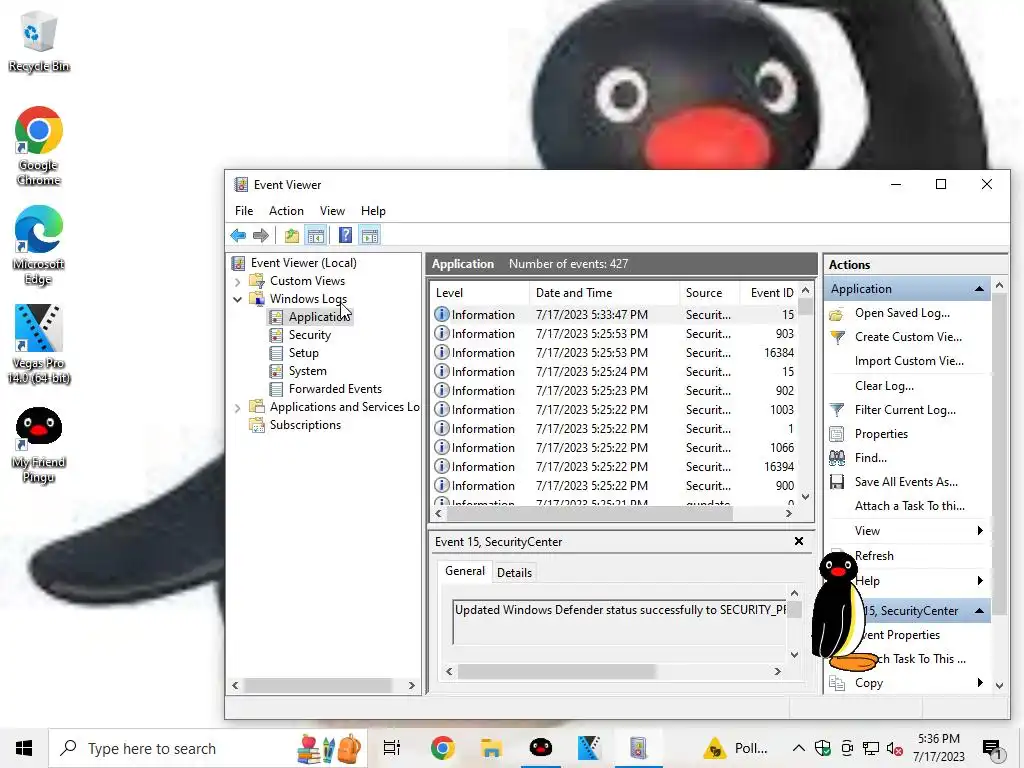Viewport: 1024px width, 768px height.
Task: Sort by Date and Time column header
Action: click(604, 293)
